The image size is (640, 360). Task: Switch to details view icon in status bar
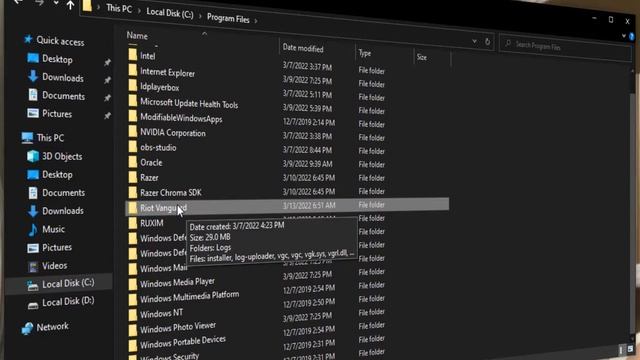621,350
